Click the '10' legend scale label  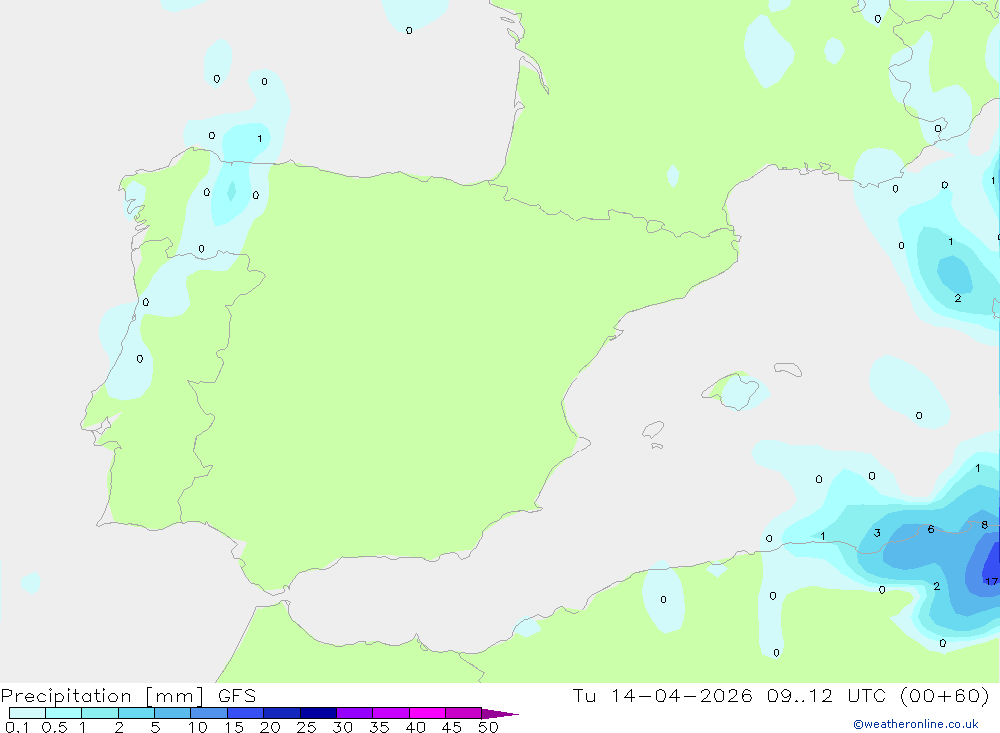pos(198,727)
